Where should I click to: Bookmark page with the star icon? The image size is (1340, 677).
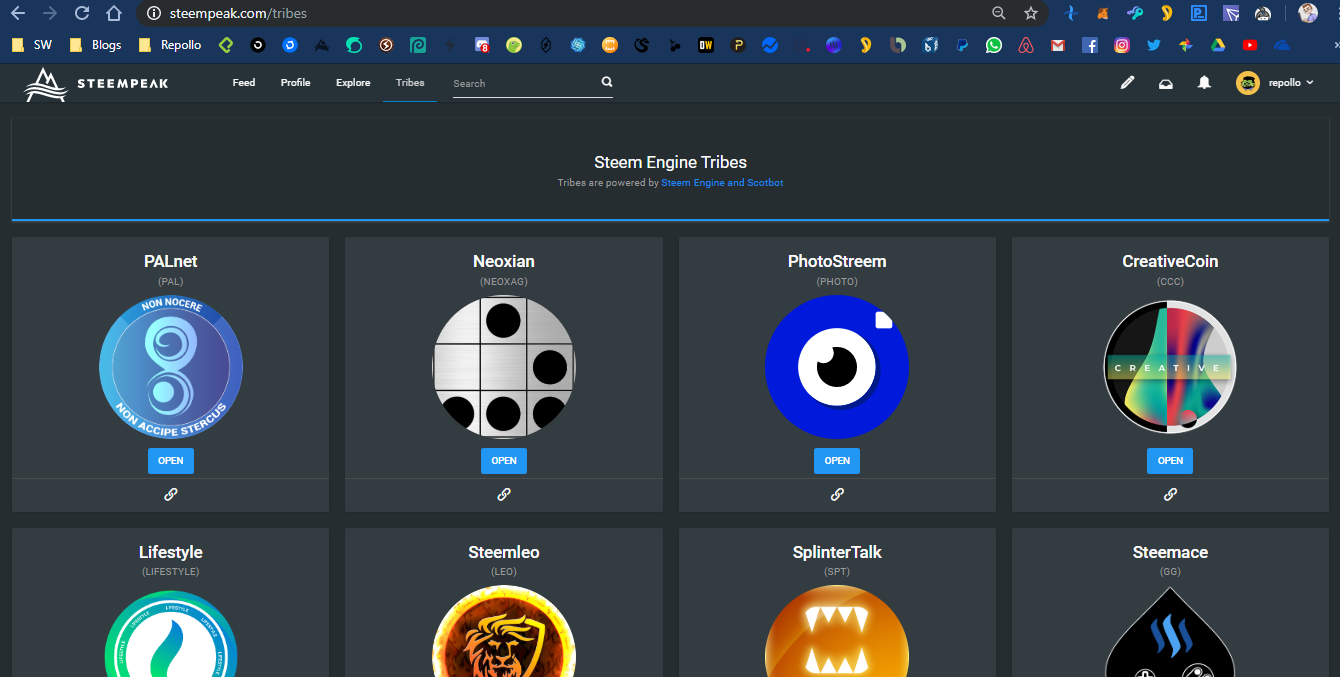[x=1031, y=13]
